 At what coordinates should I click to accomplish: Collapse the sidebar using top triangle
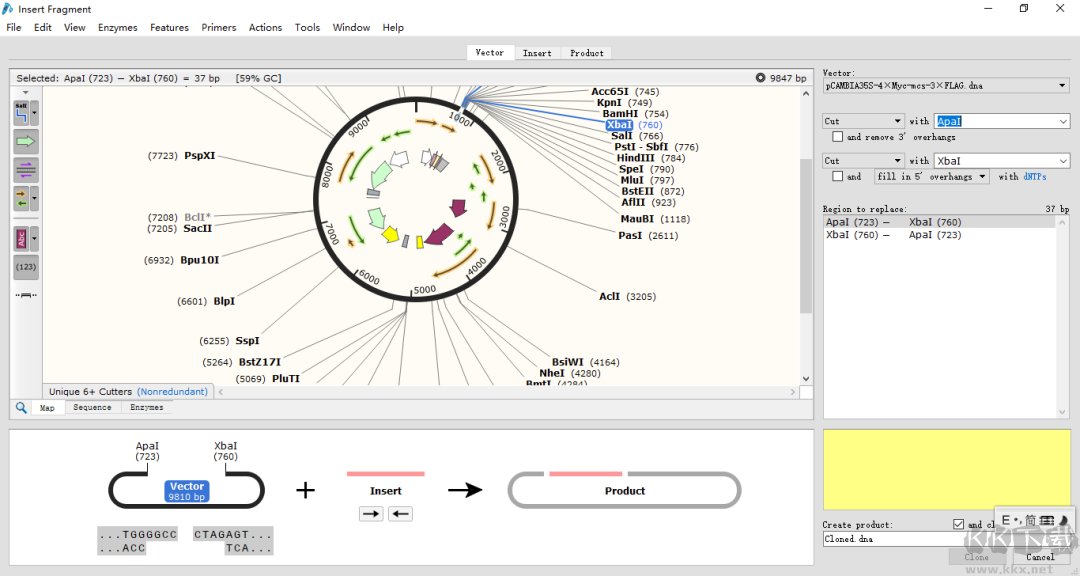tap(25, 92)
